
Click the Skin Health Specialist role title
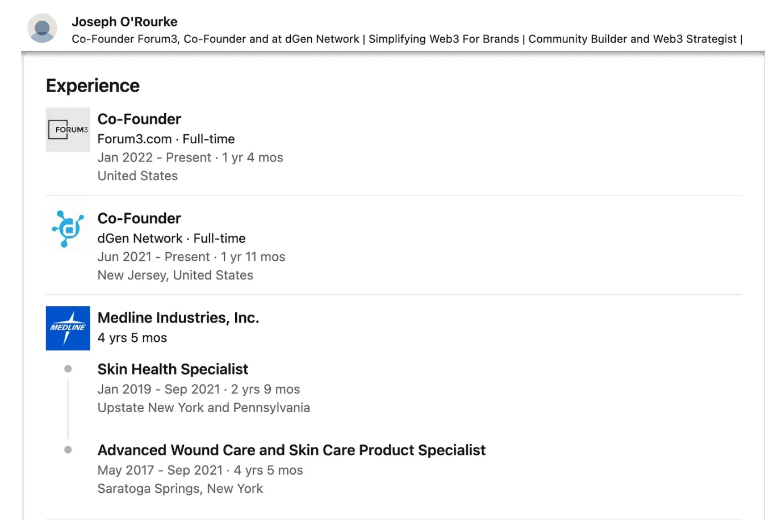(x=173, y=369)
